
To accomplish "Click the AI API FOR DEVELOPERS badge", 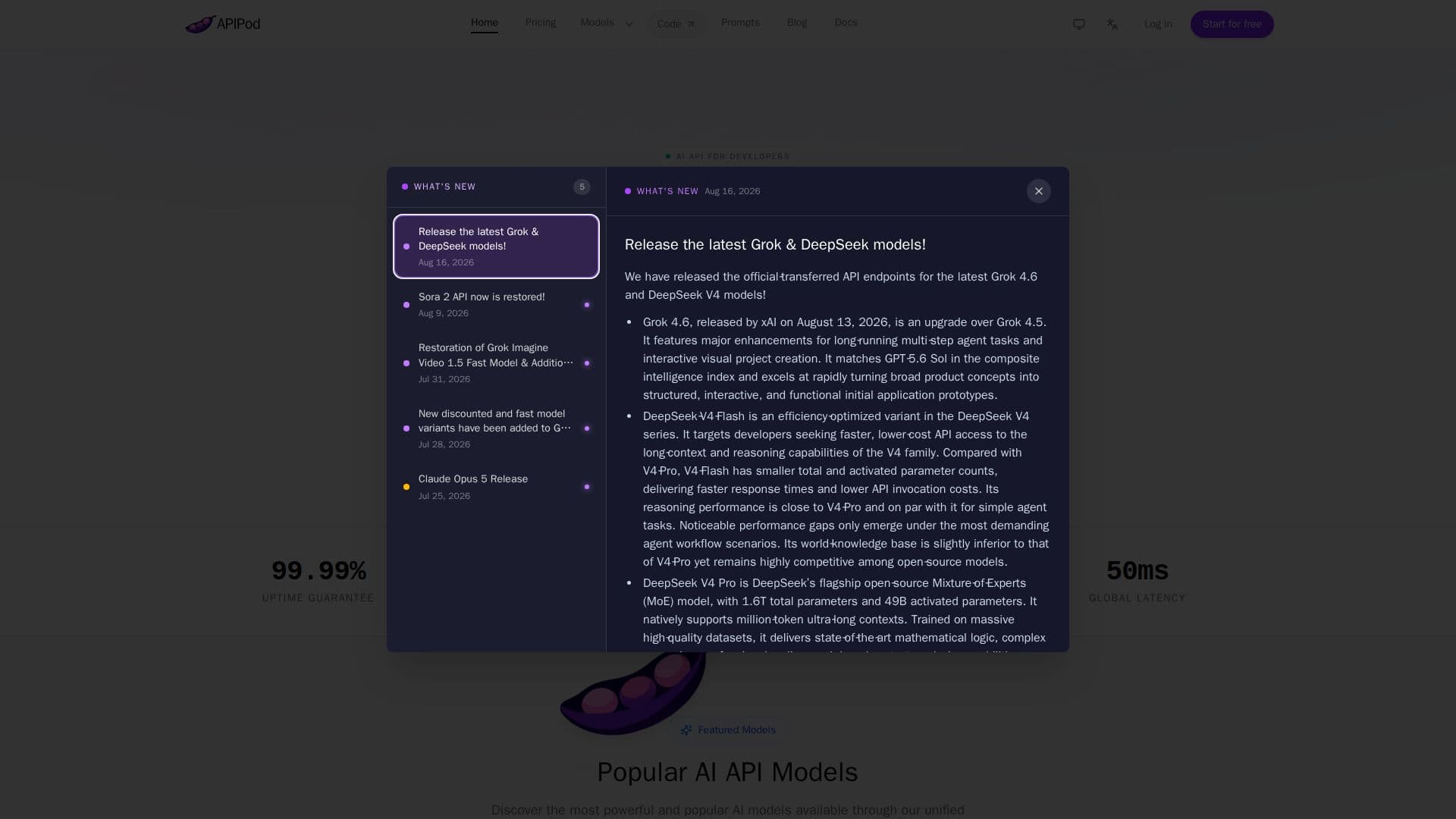I will (728, 156).
